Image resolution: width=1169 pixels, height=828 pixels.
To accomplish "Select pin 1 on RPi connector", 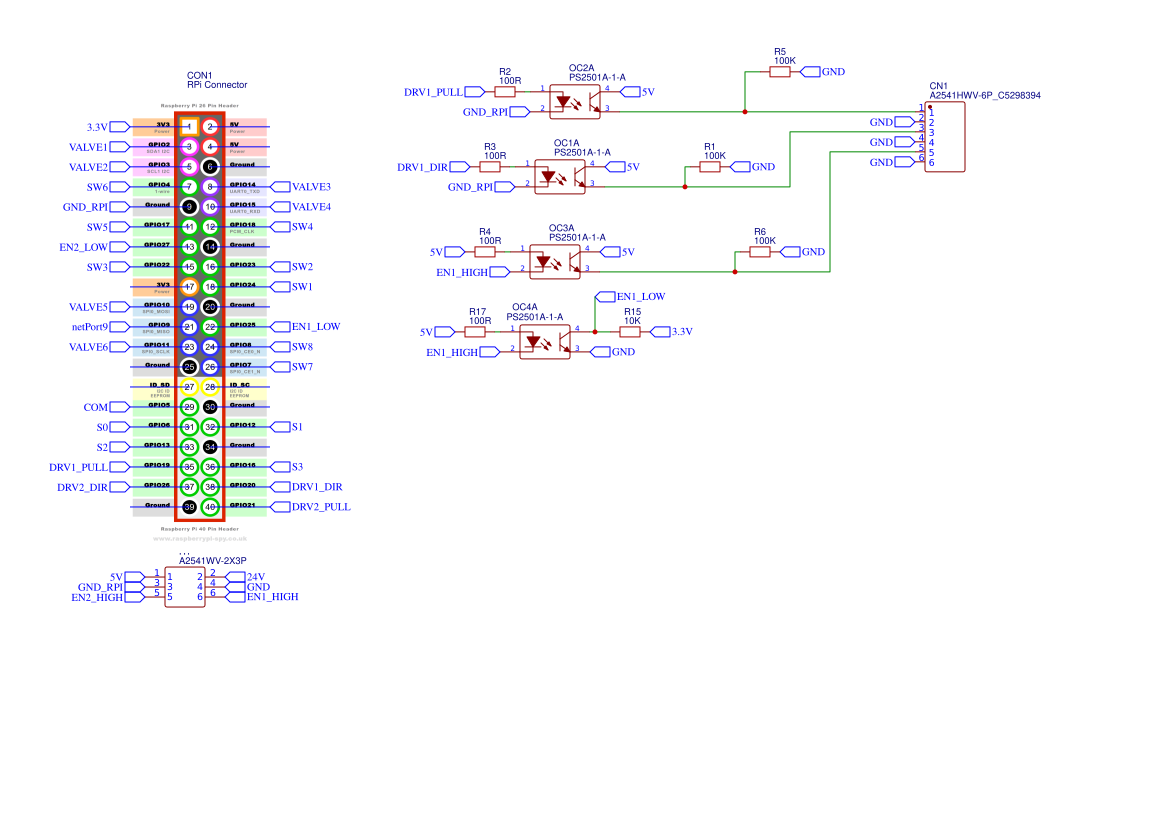I will [x=189, y=127].
